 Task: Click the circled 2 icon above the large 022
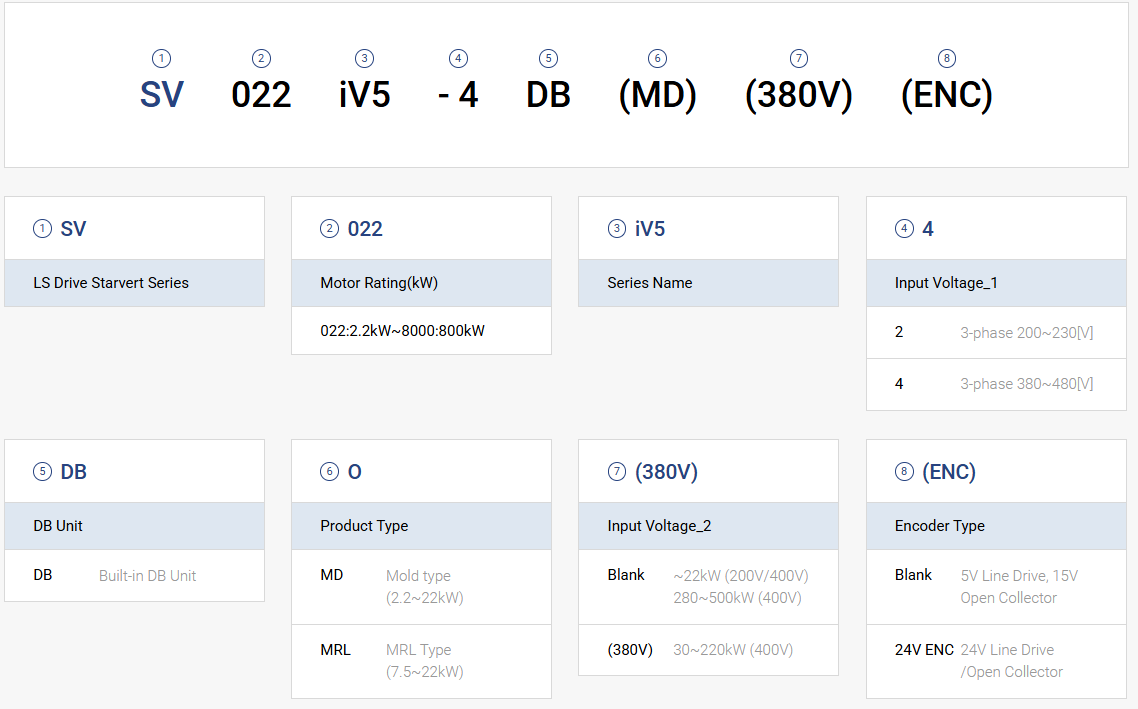click(261, 59)
